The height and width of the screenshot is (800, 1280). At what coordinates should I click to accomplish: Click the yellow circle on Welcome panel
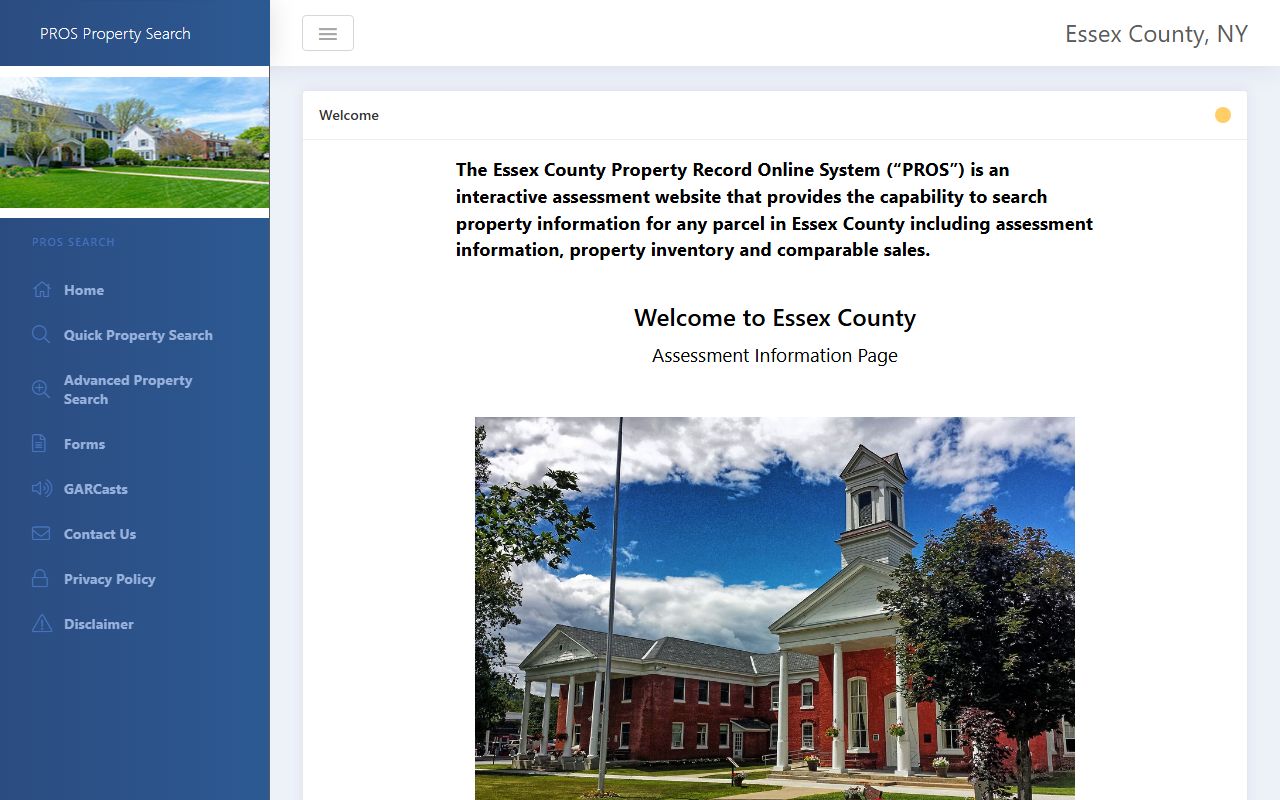1222,115
